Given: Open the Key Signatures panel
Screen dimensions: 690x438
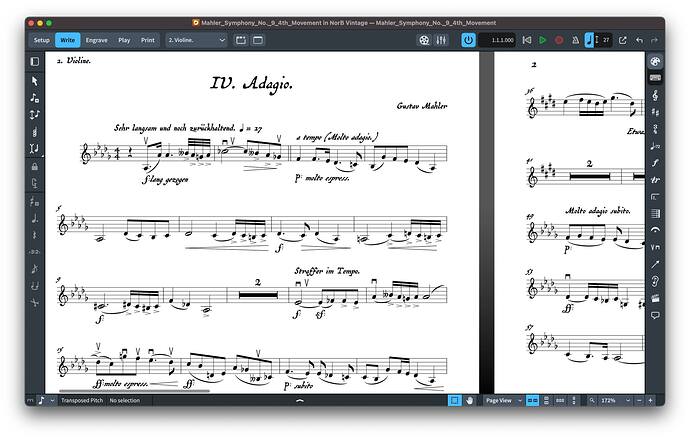Looking at the screenshot, I should tap(655, 112).
